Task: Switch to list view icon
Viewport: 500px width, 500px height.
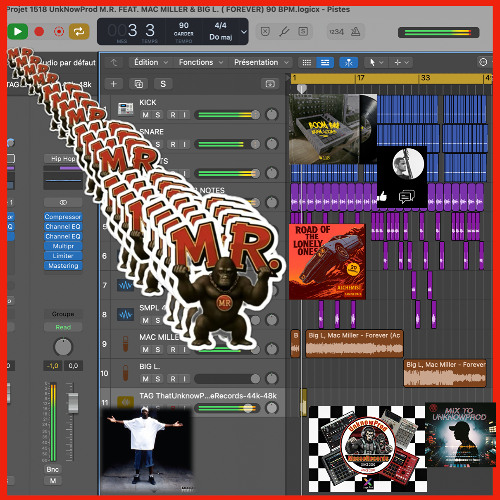Action: (325, 62)
